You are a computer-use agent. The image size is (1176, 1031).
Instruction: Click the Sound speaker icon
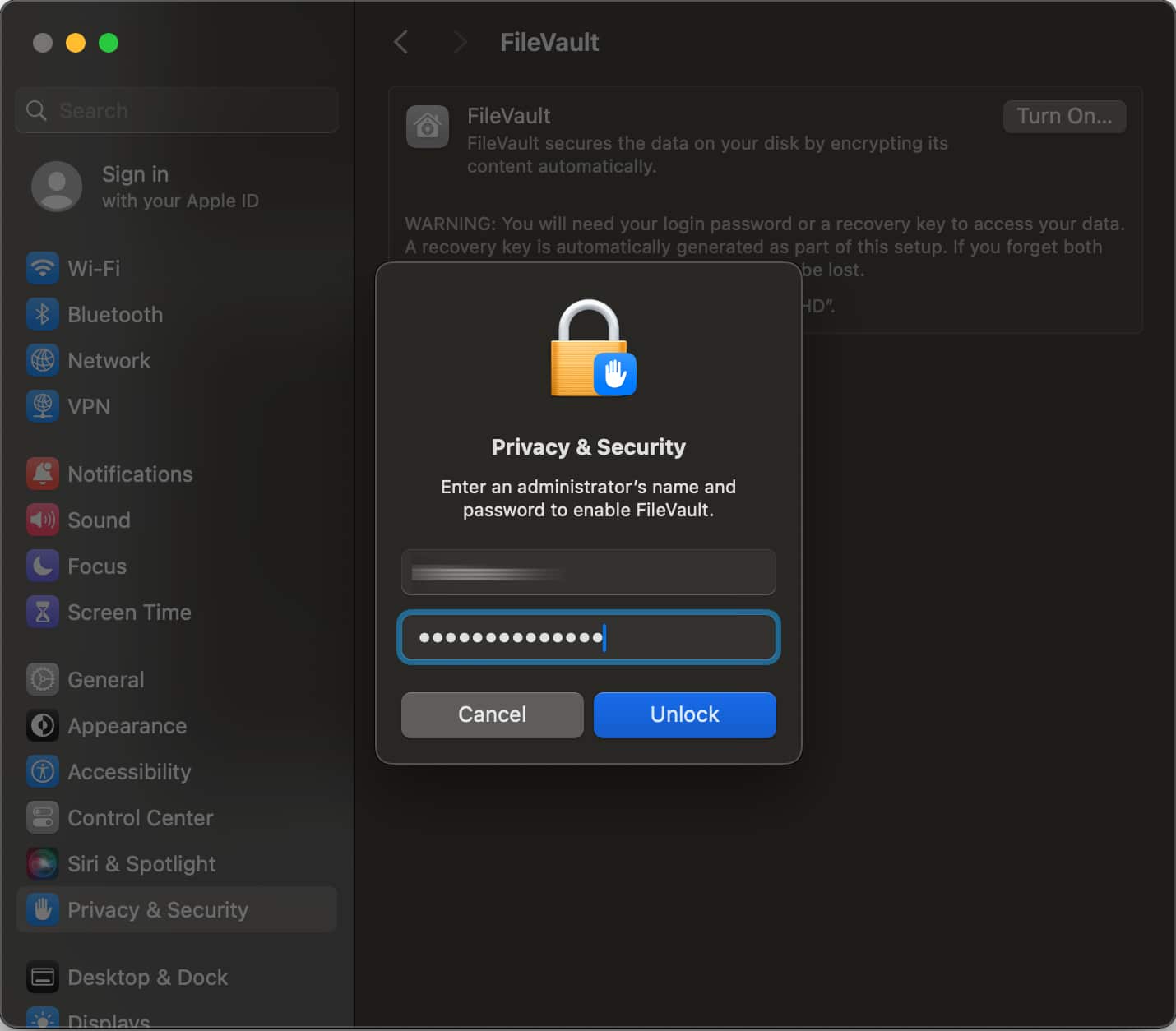coord(43,520)
